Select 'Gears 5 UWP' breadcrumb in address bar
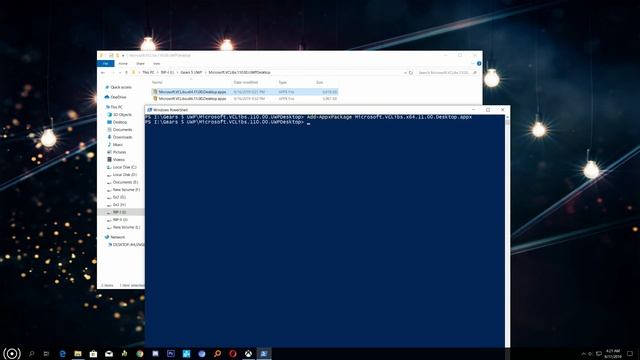This screenshot has width=640, height=360. (x=191, y=73)
